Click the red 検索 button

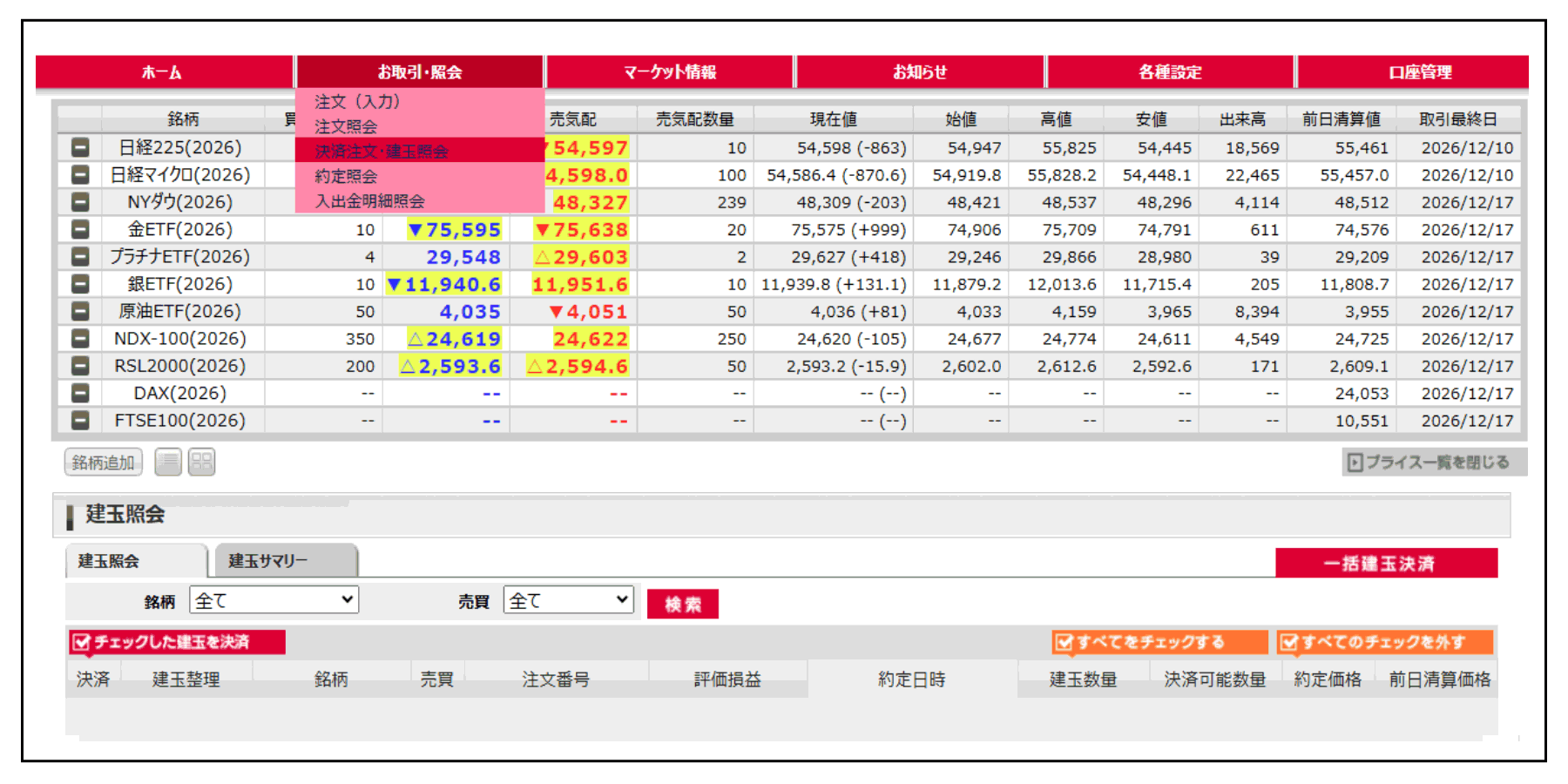[682, 604]
